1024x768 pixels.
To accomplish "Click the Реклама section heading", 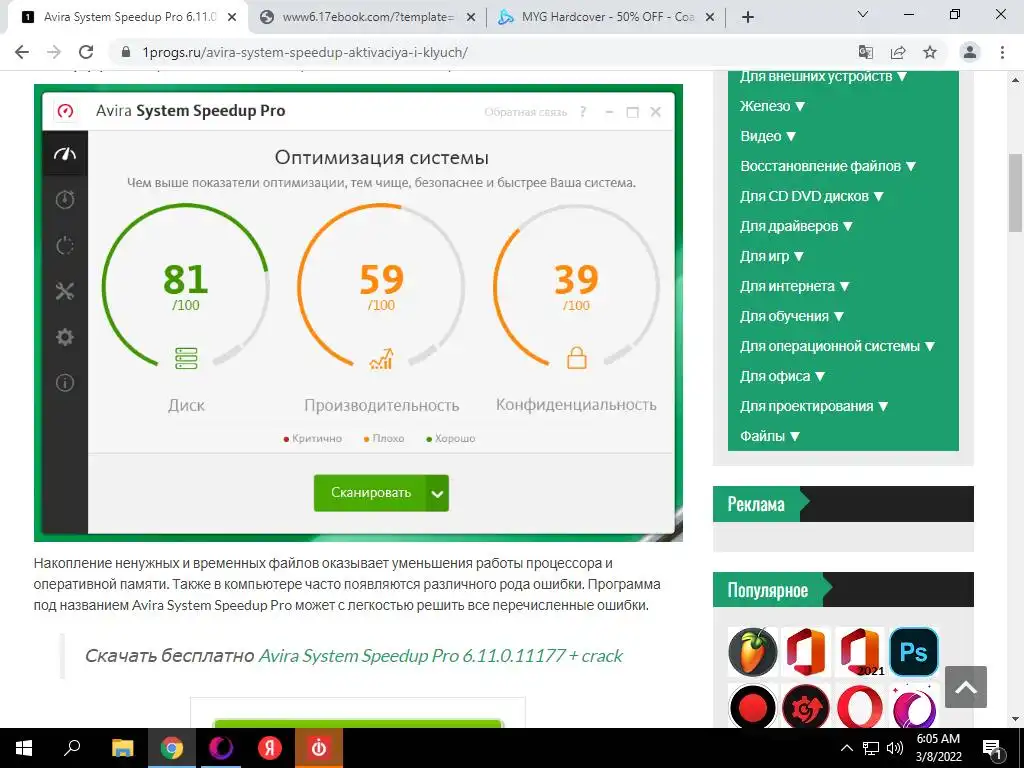I will [756, 504].
